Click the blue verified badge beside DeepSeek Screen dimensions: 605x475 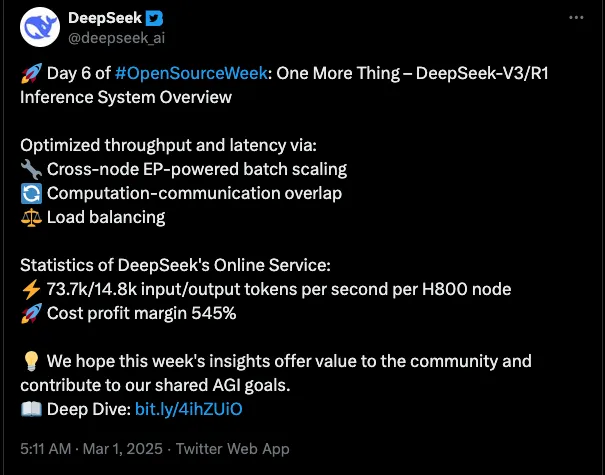click(154, 18)
